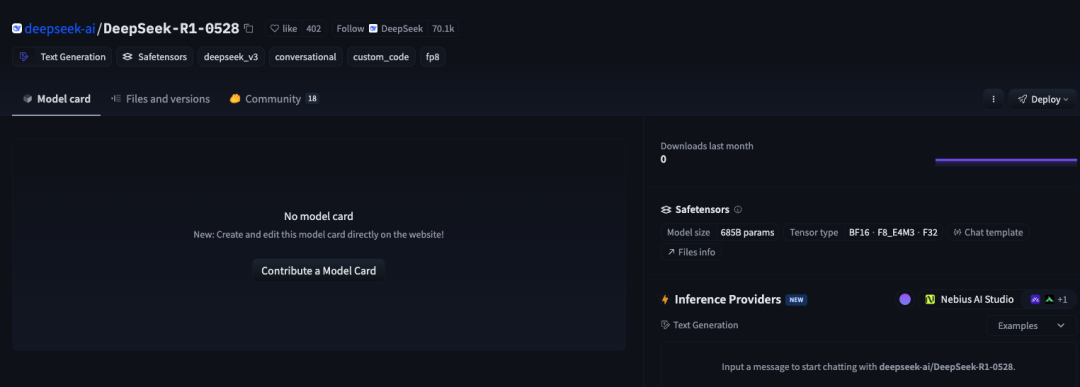Open Files info link
Image resolution: width=1080 pixels, height=387 pixels.
coord(692,252)
